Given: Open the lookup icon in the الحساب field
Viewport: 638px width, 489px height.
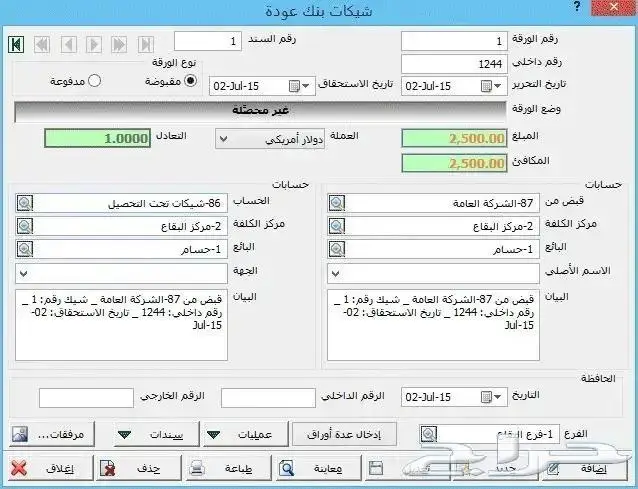Looking at the screenshot, I should coord(25,203).
